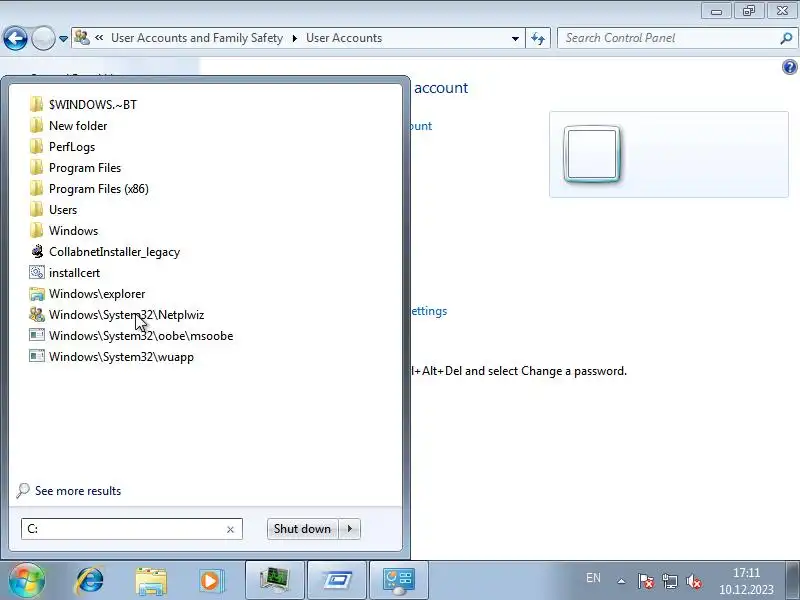The width and height of the screenshot is (800, 600).
Task: Switch to the Run dialog taskbar button
Action: [x=337, y=580]
